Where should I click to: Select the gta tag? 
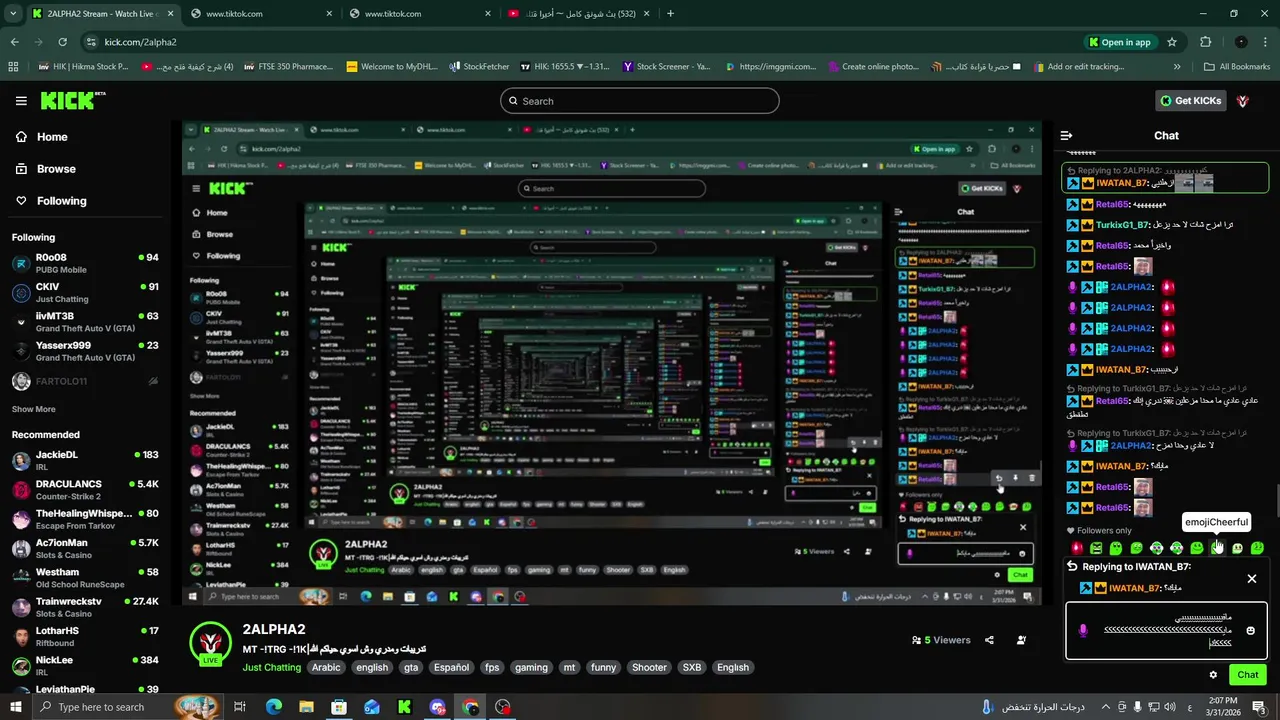click(x=411, y=667)
